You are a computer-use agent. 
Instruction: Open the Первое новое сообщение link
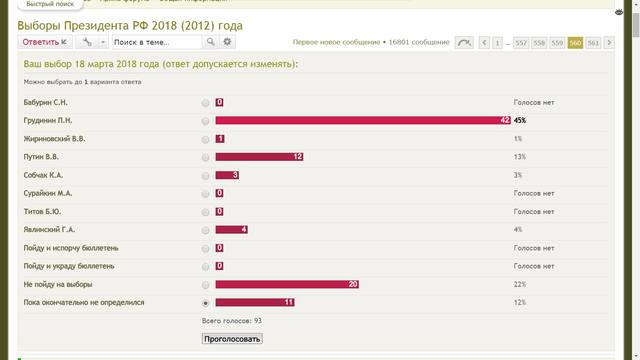pyautogui.click(x=336, y=42)
